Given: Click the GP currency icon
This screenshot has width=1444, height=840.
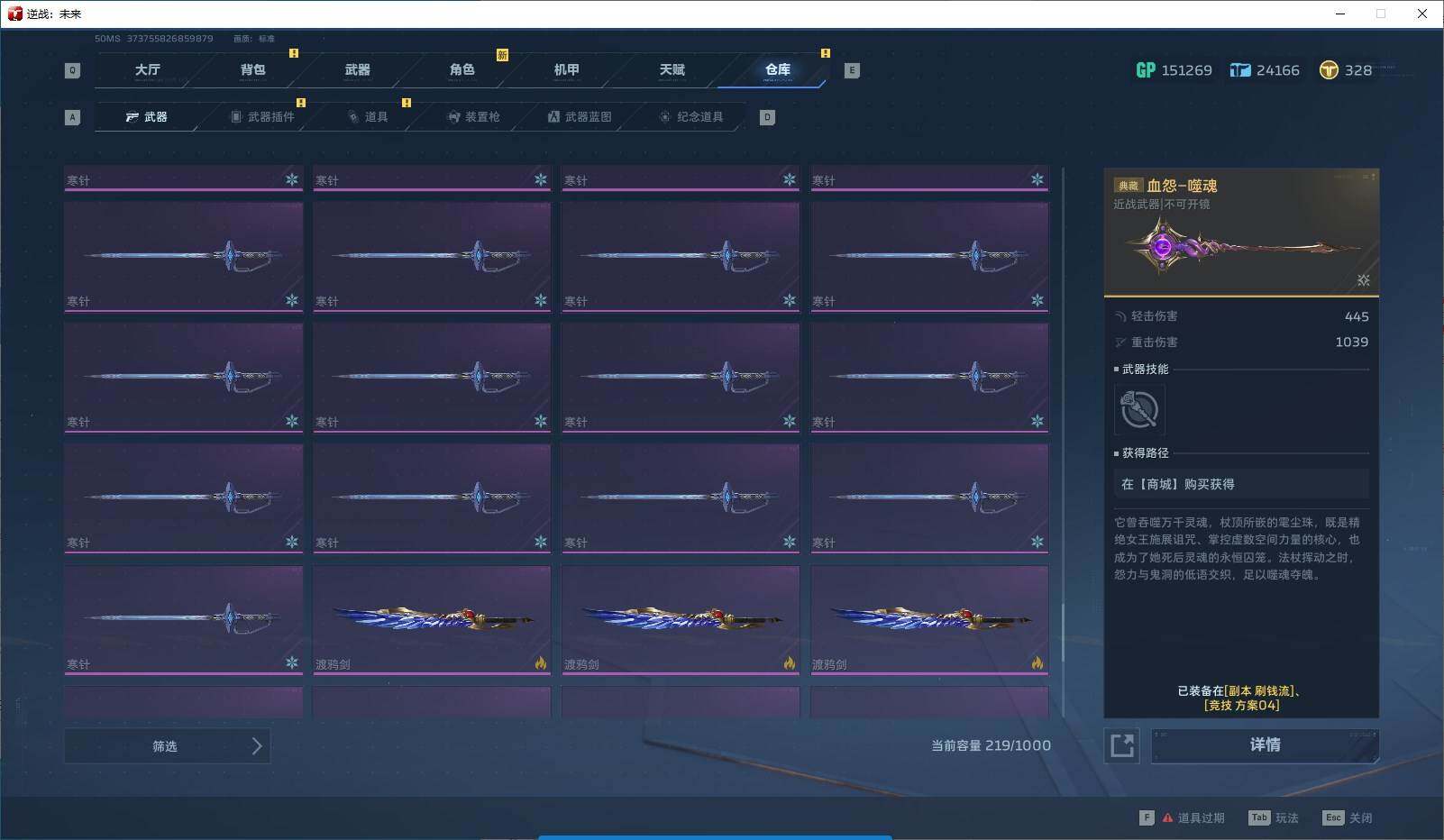Looking at the screenshot, I should pyautogui.click(x=1145, y=70).
